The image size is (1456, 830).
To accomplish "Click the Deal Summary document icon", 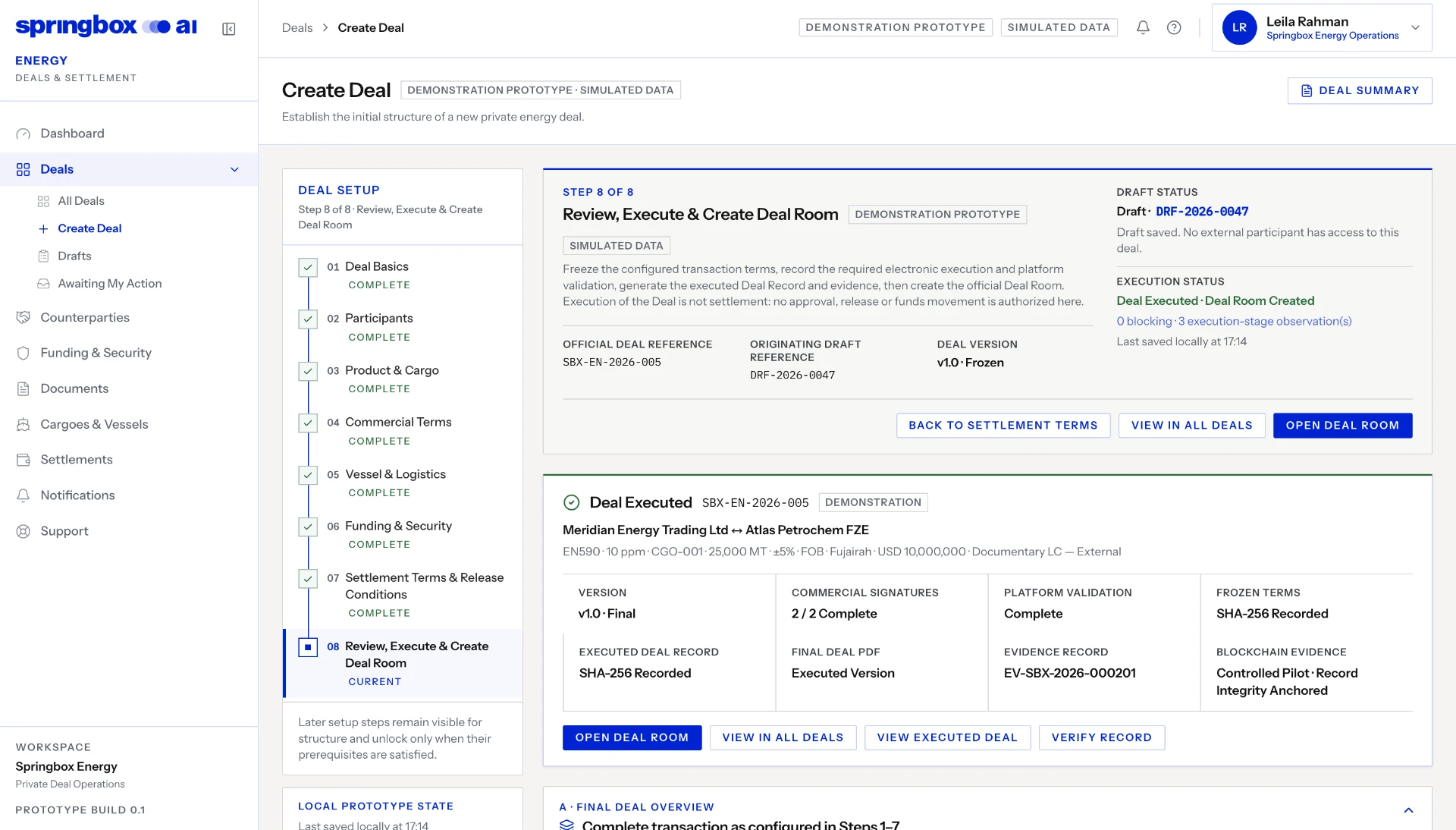I will [1307, 91].
